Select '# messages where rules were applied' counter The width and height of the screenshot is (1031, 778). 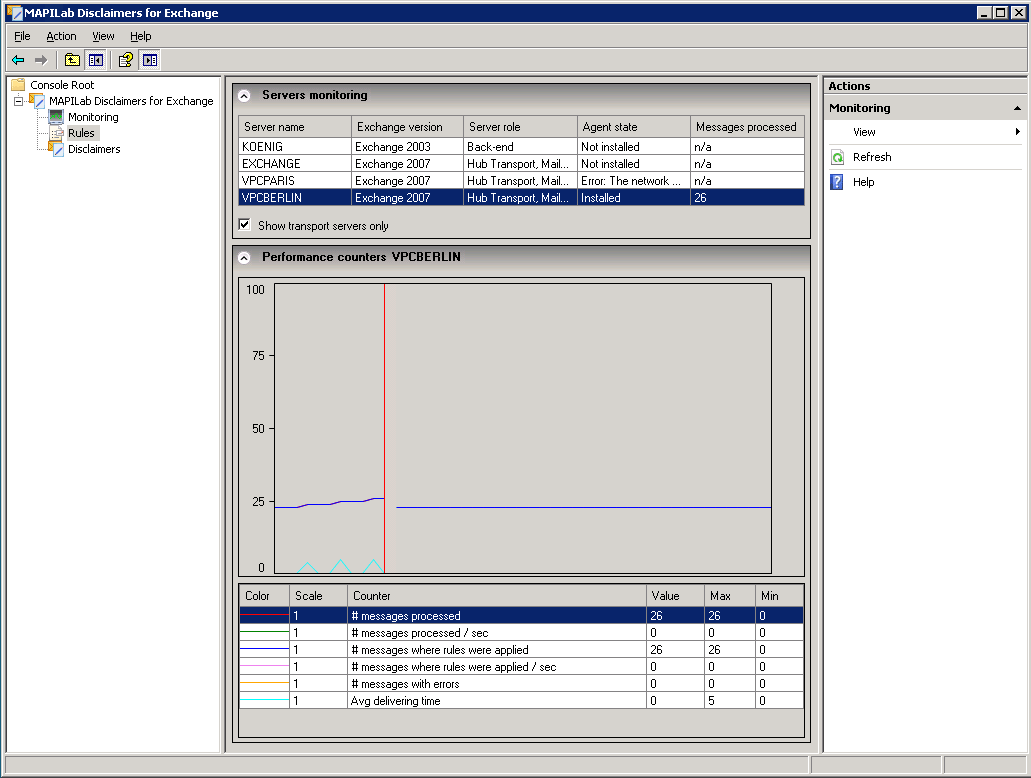tap(521, 650)
